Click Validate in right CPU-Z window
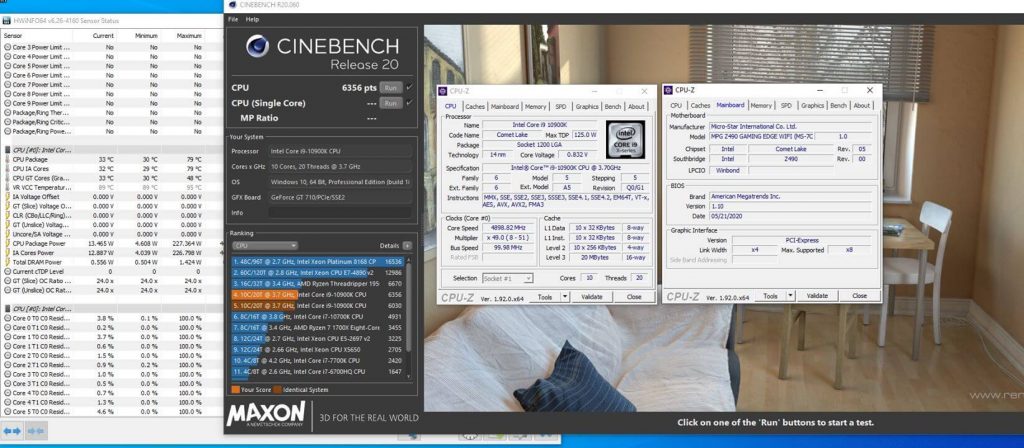This screenshot has height=448, width=1024. tap(817, 296)
